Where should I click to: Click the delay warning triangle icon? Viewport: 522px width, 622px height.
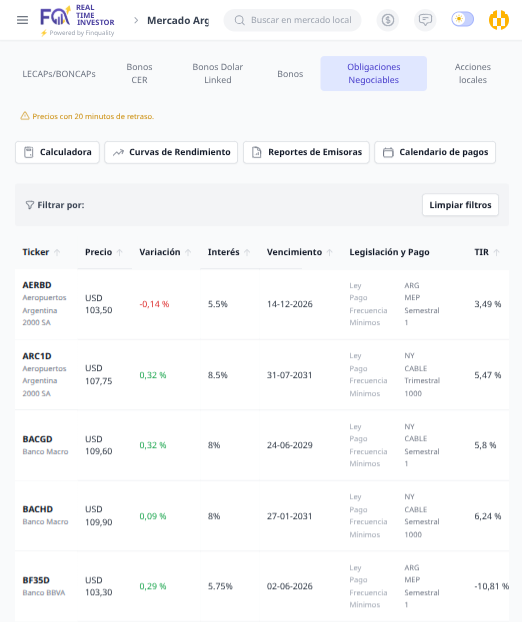(25, 116)
